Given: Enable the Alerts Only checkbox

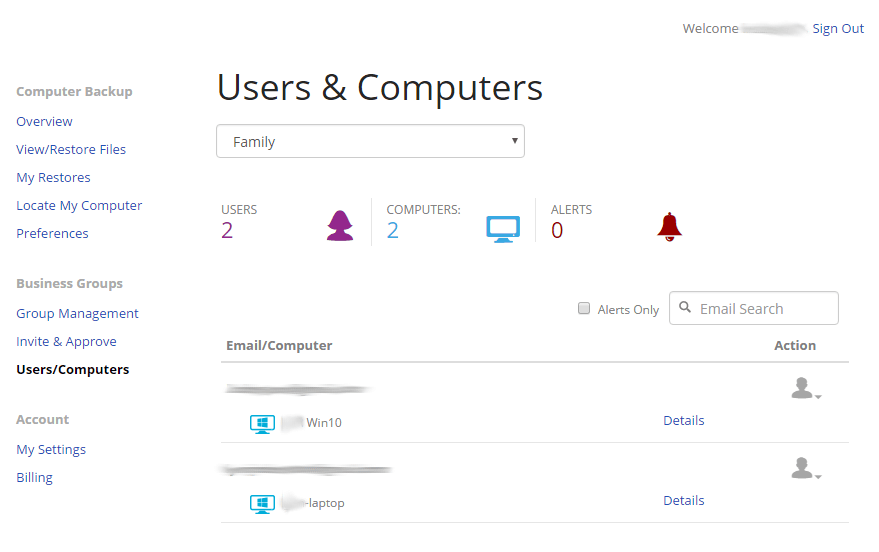Looking at the screenshot, I should 584,309.
